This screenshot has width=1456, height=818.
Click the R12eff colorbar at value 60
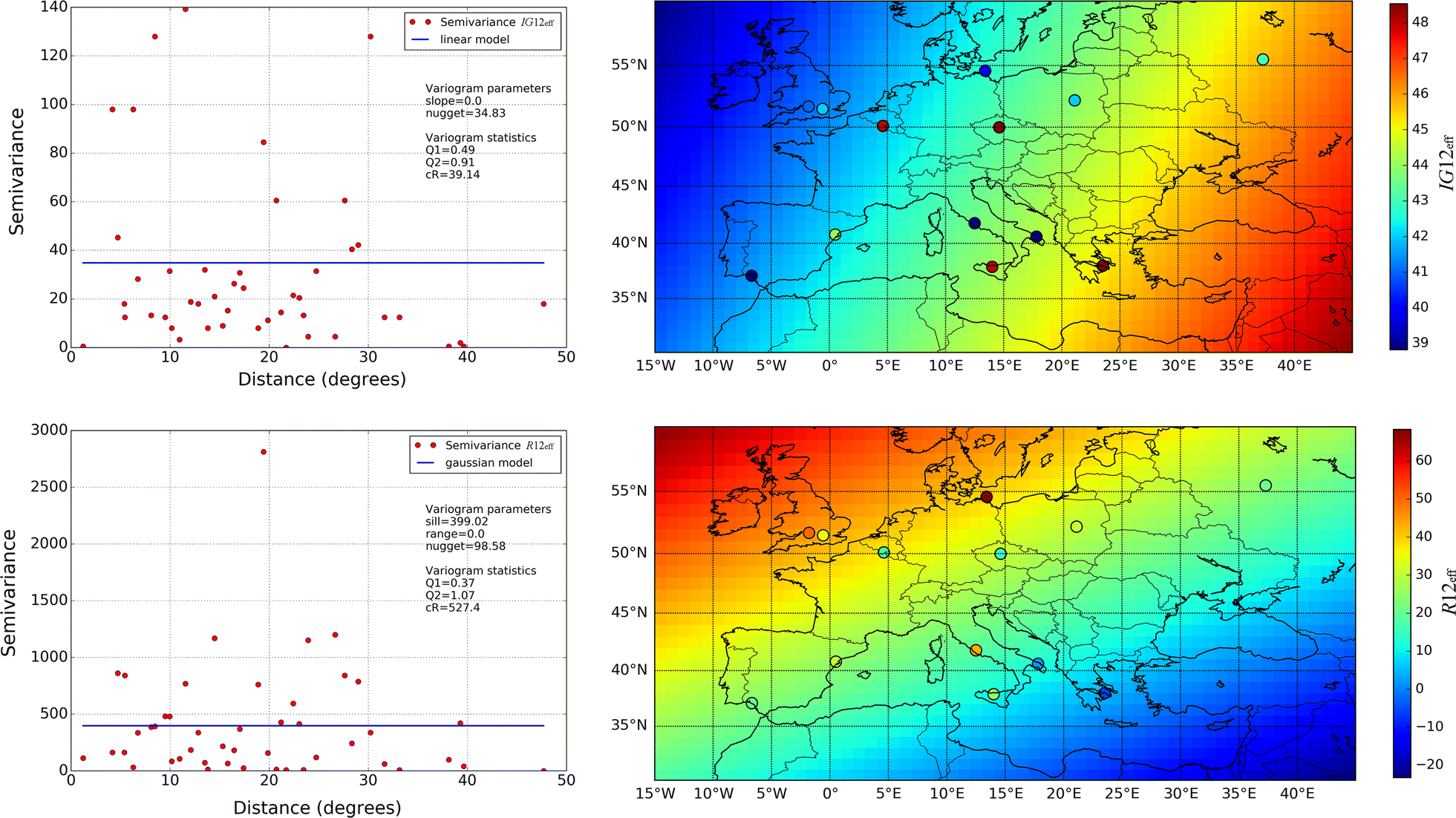click(x=1402, y=460)
